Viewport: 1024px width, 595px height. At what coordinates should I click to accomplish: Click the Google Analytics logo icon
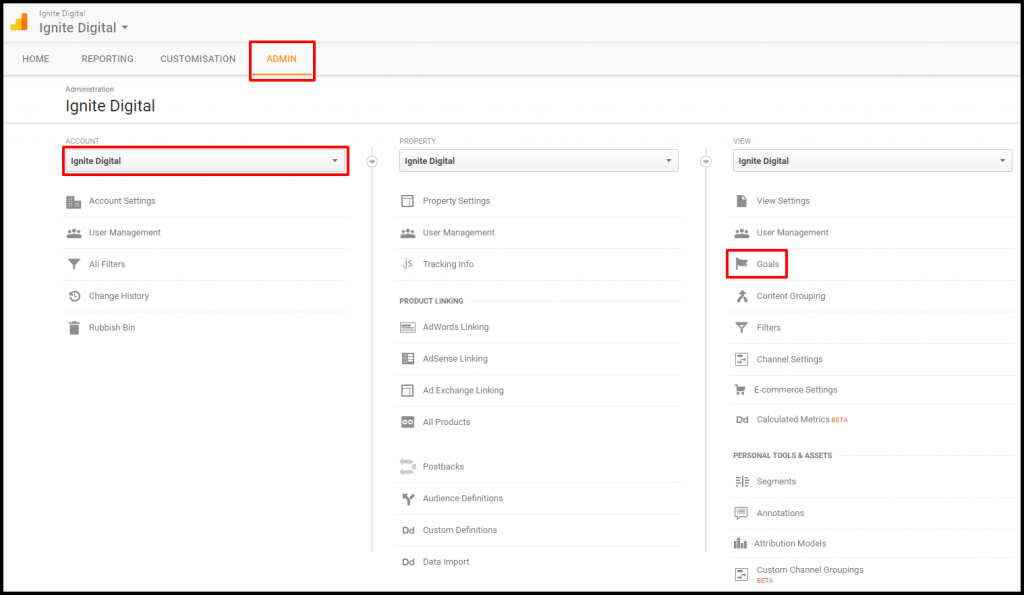(x=19, y=21)
